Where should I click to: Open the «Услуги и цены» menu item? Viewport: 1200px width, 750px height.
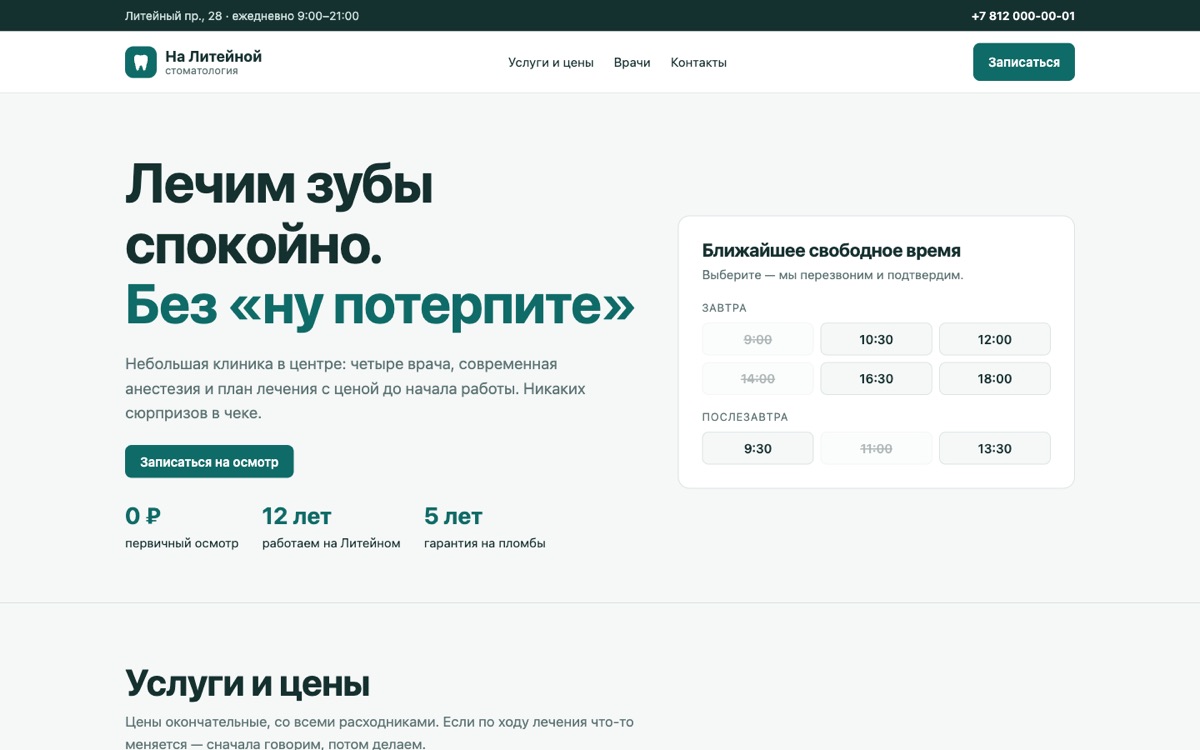[x=551, y=62]
